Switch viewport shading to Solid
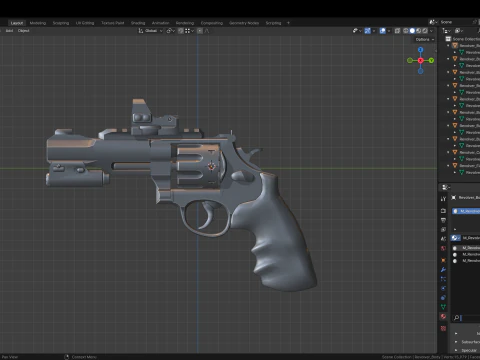The width and height of the screenshot is (480, 360). coord(412,31)
